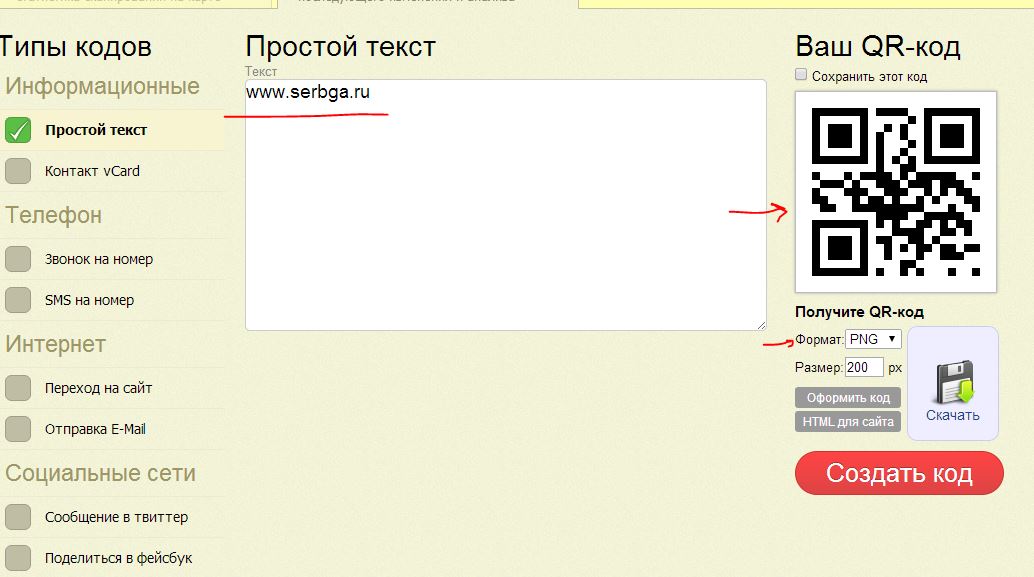Grab the text area resize handle
This screenshot has width=1034, height=577.
[761, 325]
